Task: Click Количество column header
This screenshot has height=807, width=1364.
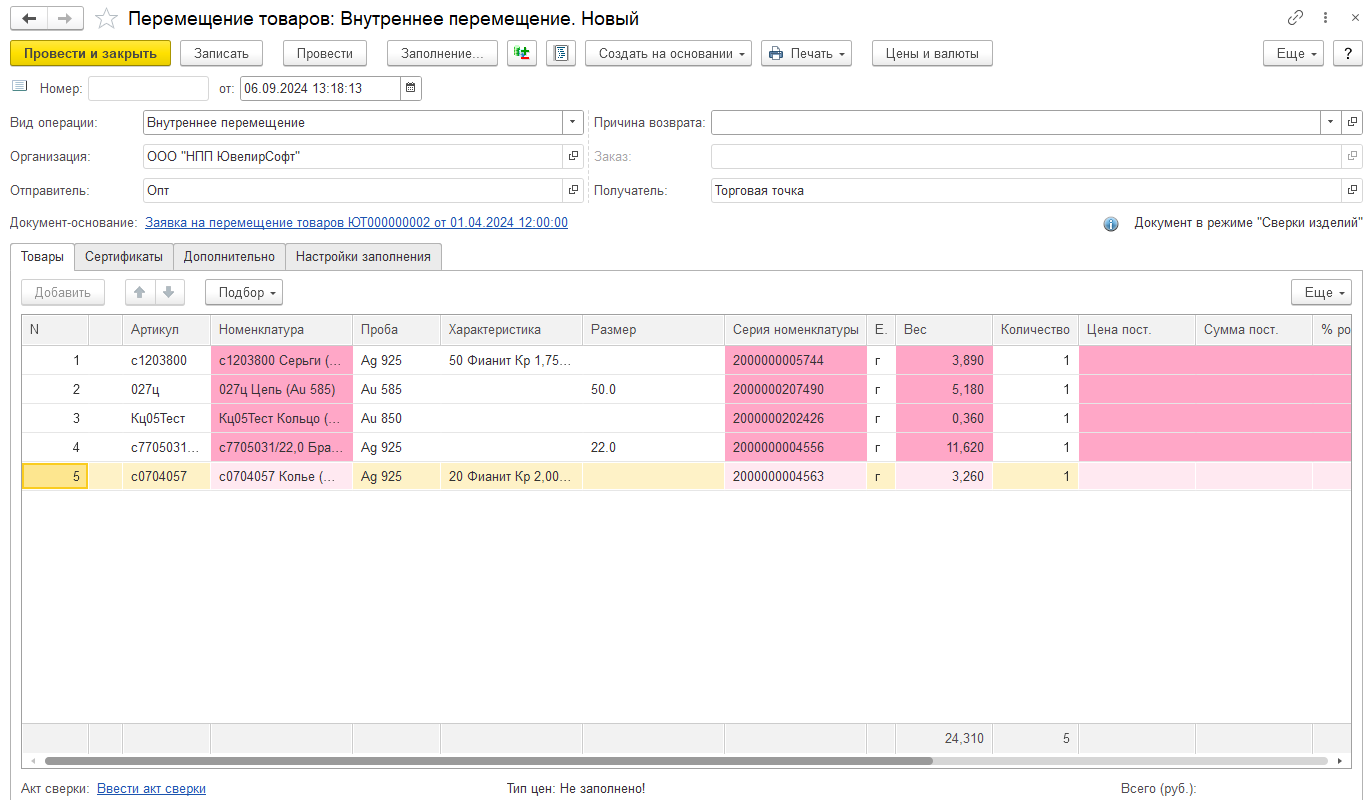Action: [x=1035, y=329]
